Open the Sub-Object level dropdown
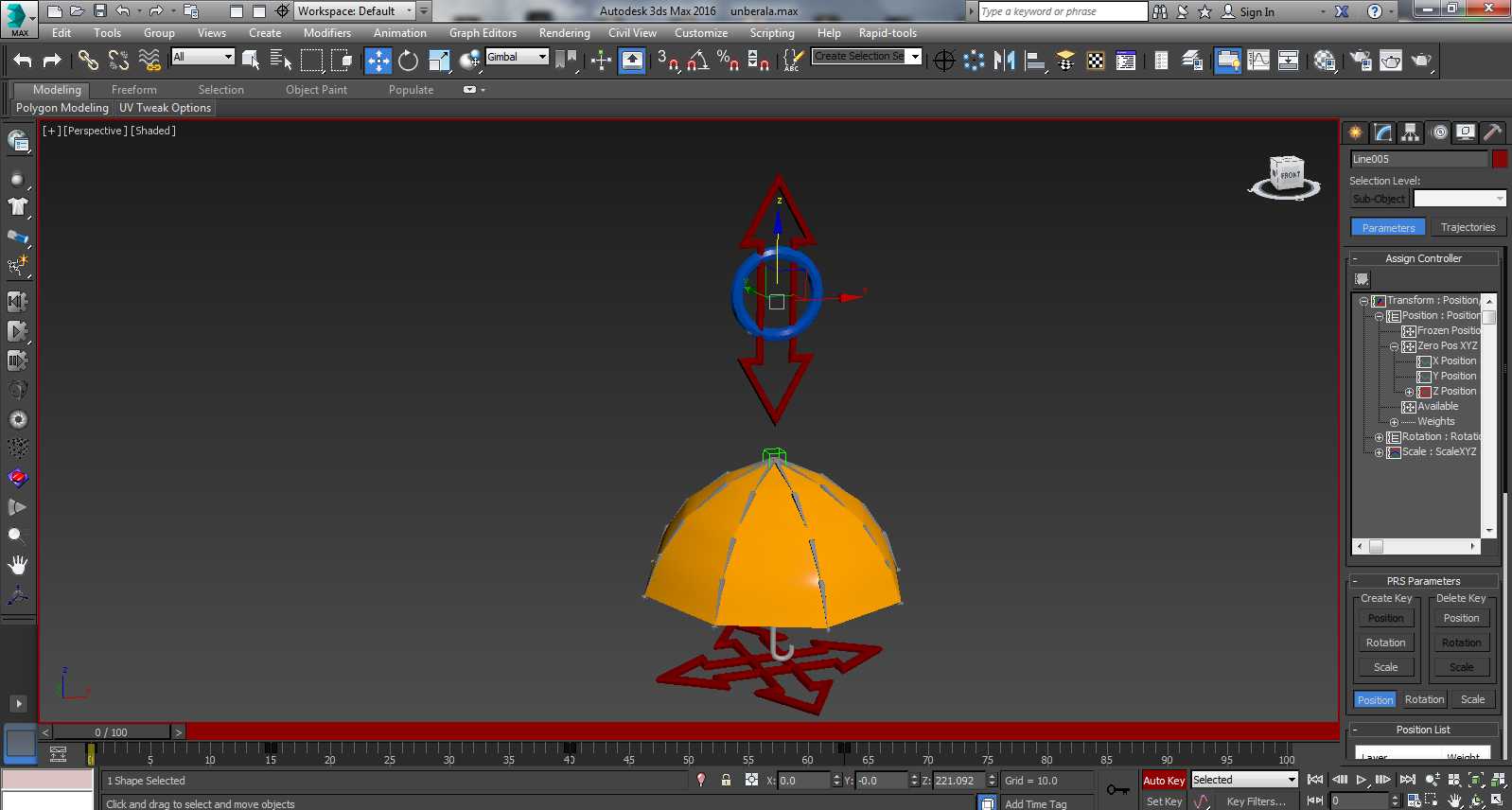The image size is (1512, 810). [1459, 199]
